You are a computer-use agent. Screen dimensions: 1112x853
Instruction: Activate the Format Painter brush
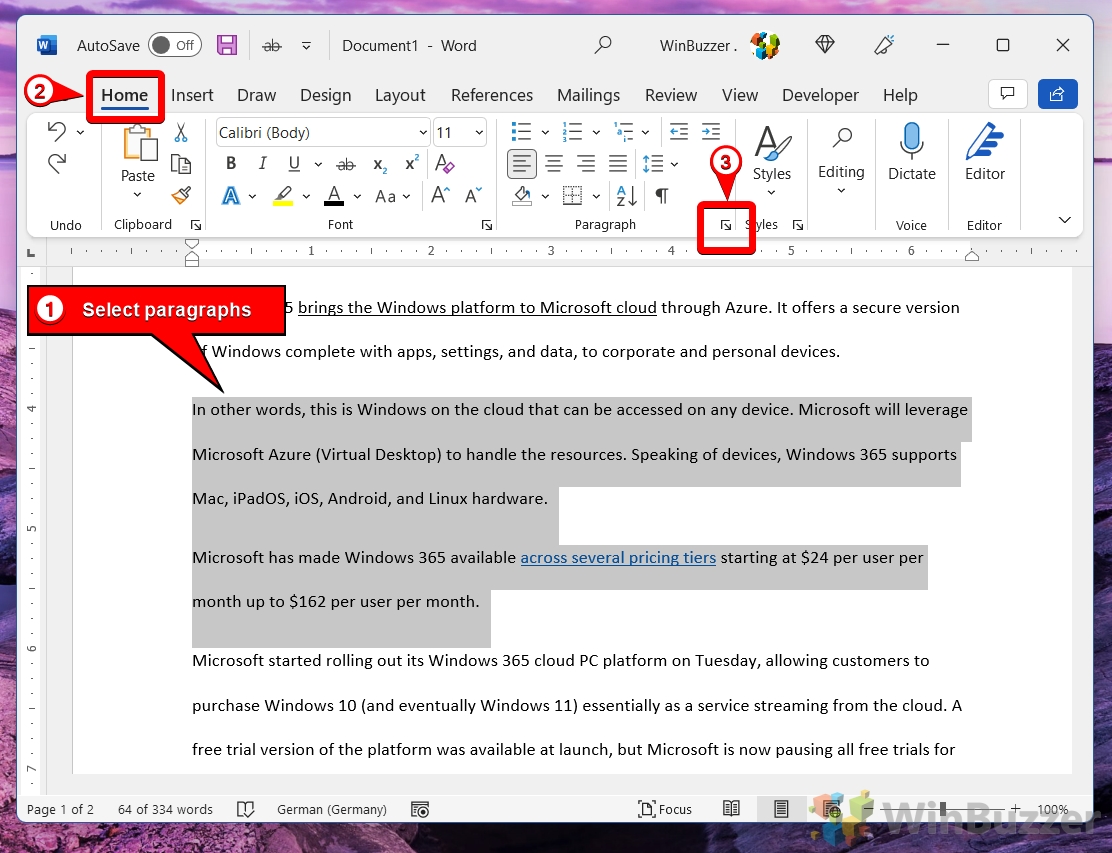tap(182, 195)
